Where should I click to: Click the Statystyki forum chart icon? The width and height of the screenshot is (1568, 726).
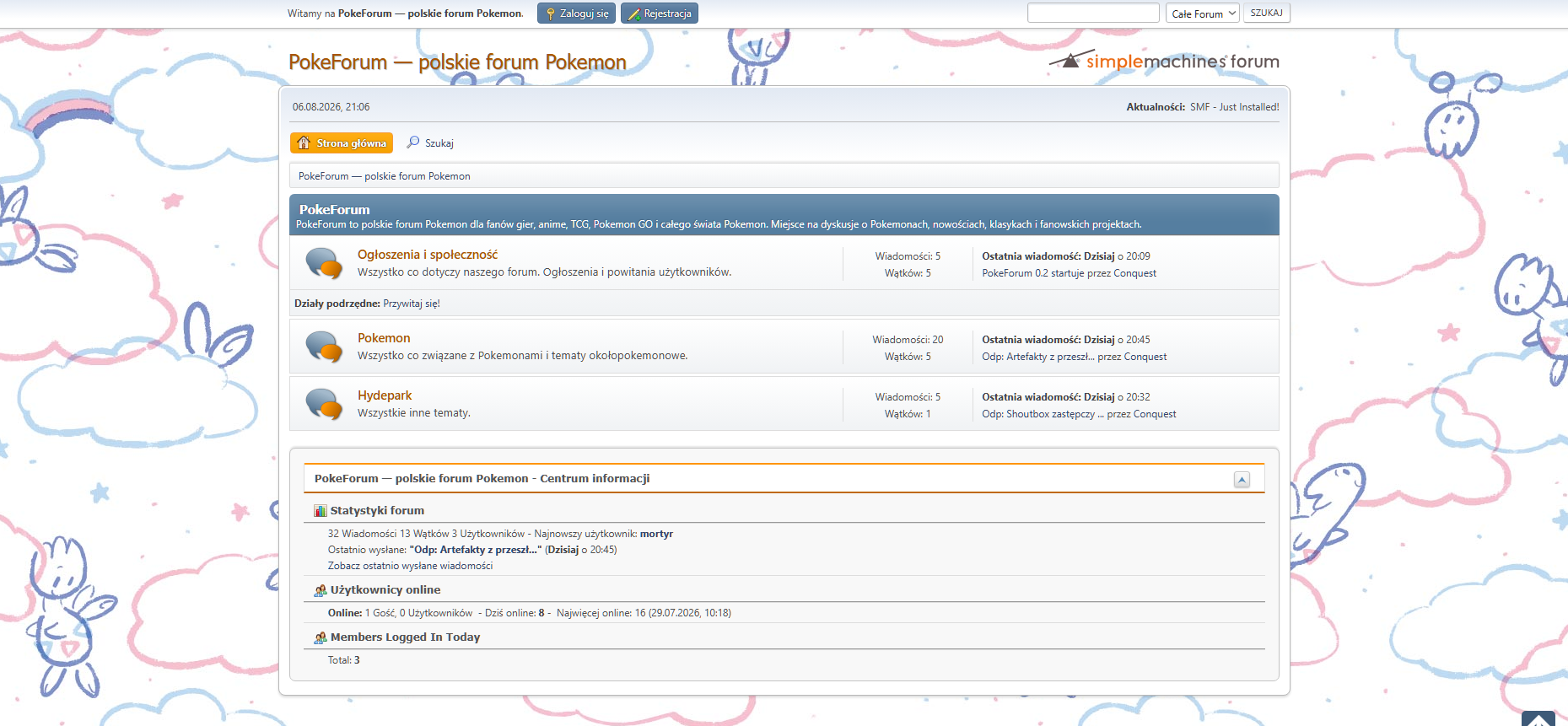coord(321,511)
